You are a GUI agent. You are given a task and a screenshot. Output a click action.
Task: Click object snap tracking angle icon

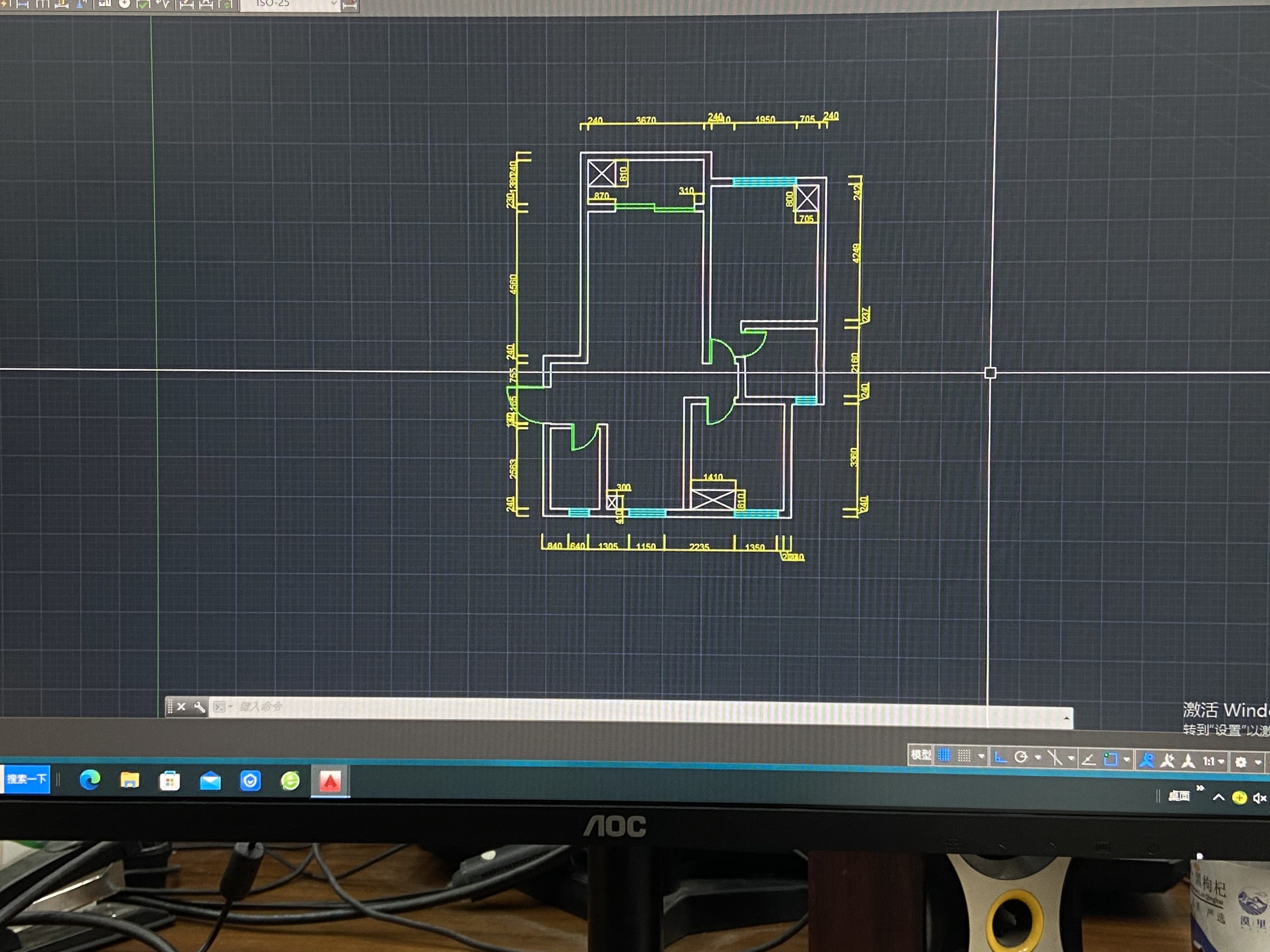pos(1088,759)
